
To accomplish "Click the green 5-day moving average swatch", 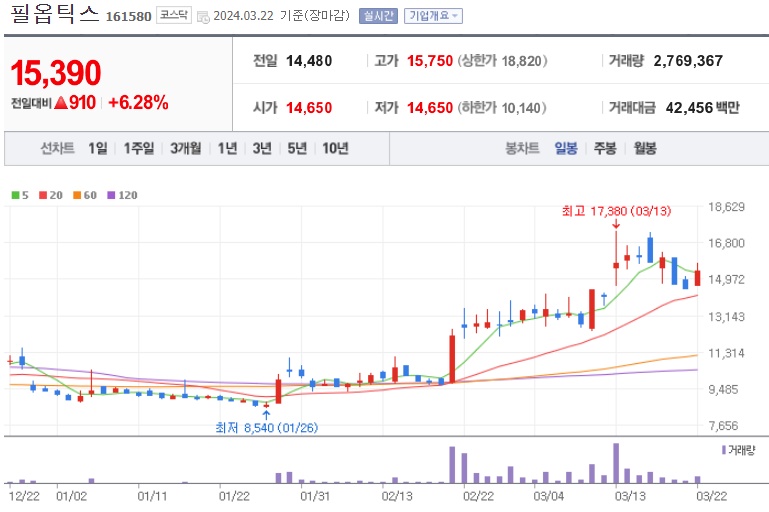I will pos(15,195).
